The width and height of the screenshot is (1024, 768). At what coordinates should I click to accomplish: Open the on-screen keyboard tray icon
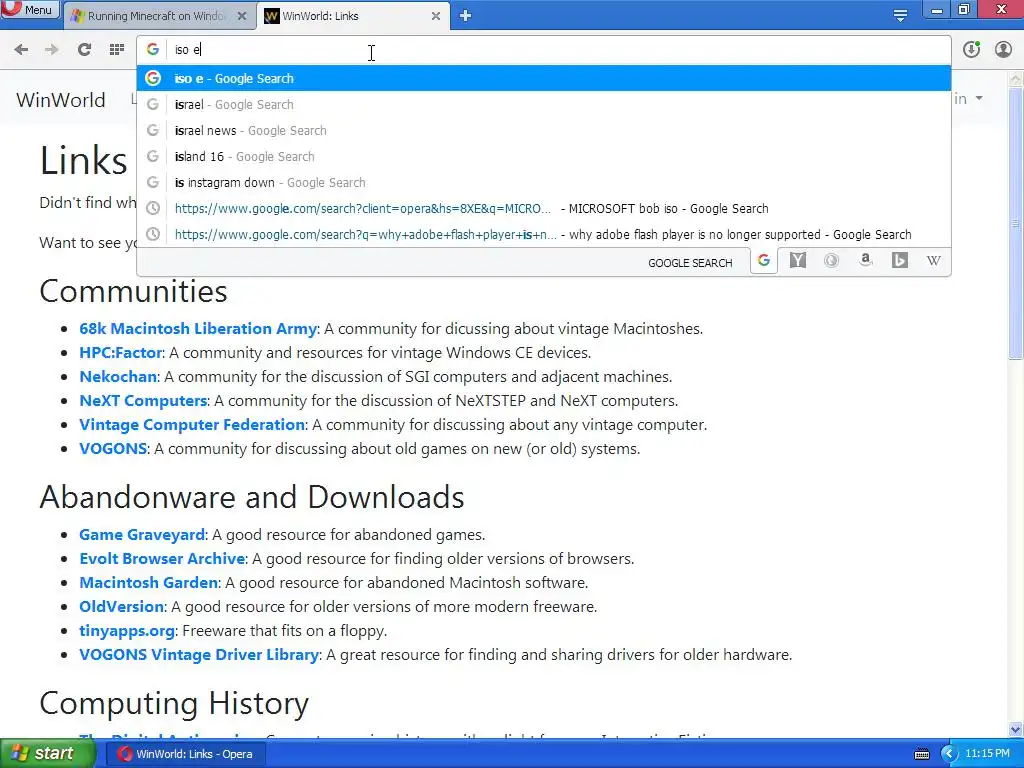click(921, 754)
